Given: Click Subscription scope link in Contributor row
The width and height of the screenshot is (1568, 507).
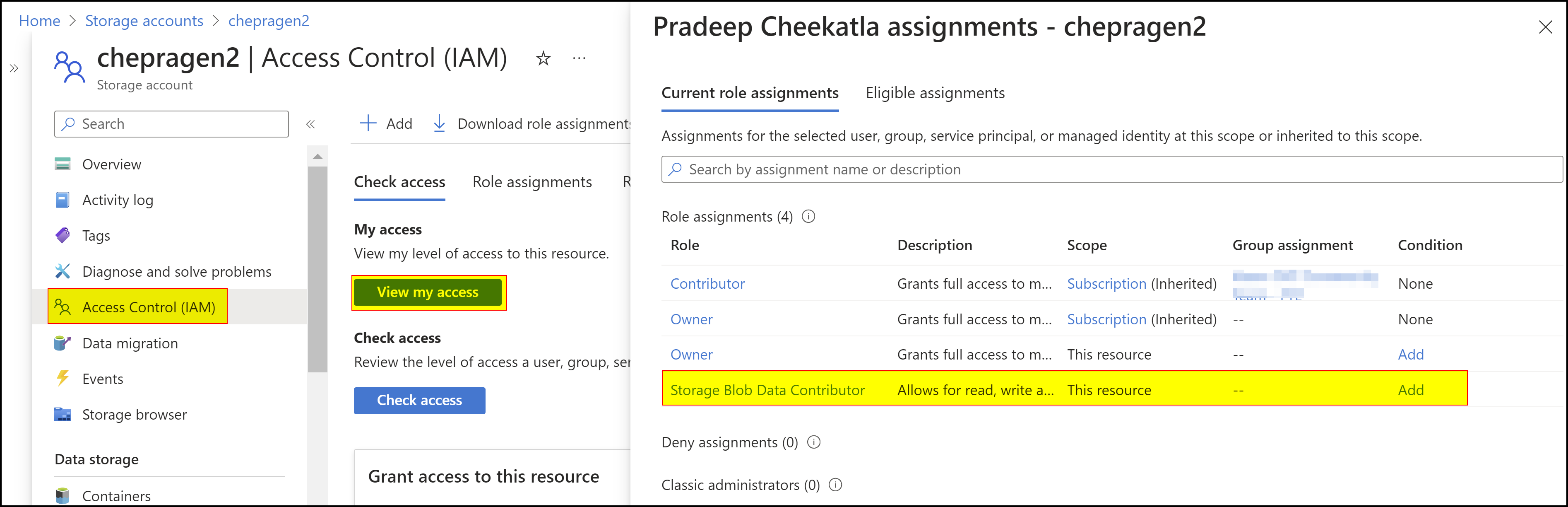Looking at the screenshot, I should click(1106, 283).
